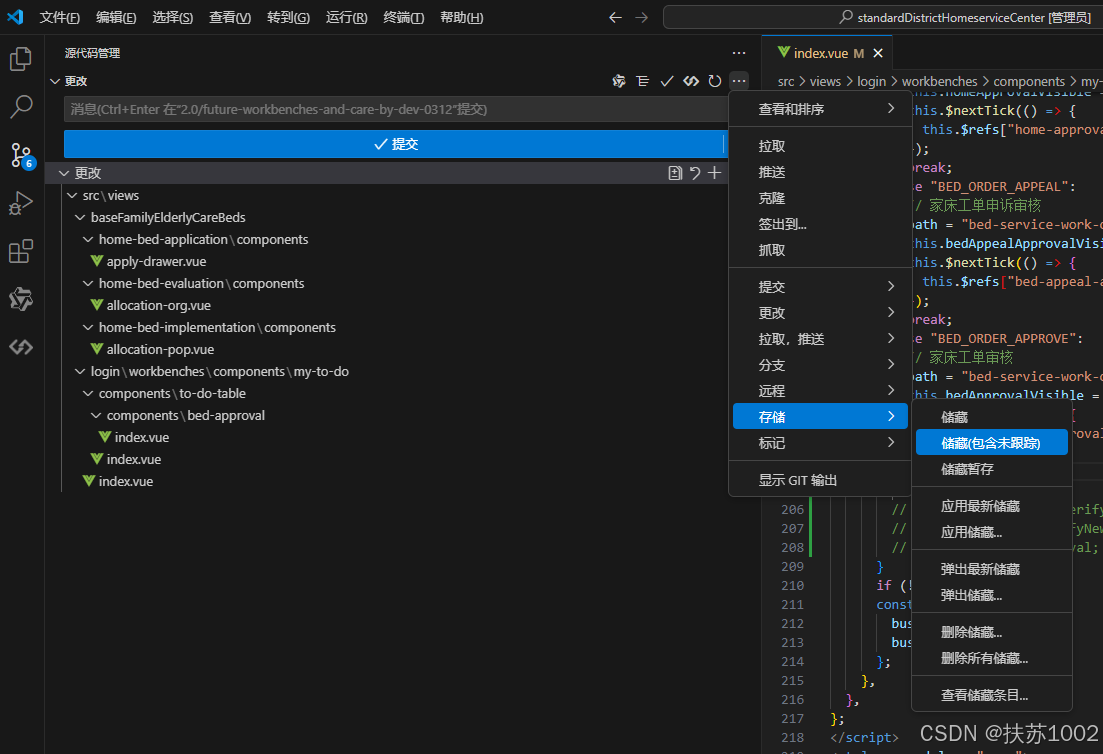Image resolution: width=1103 pixels, height=754 pixels.
Task: Open 转到(G) menu
Action: pyautogui.click(x=288, y=18)
